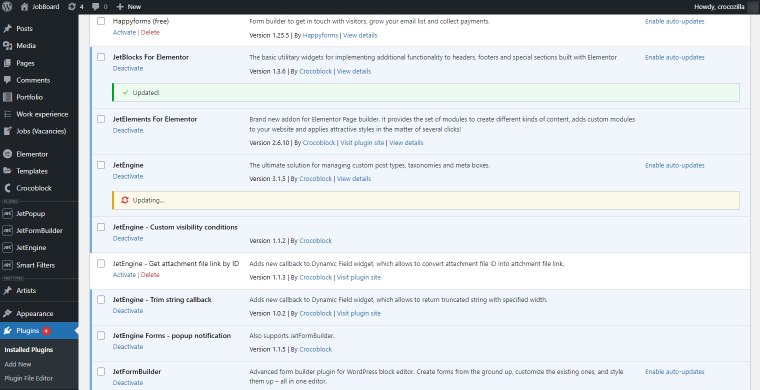Check the Happyforms (free) checkbox
This screenshot has height=390, width=760.
[101, 21]
